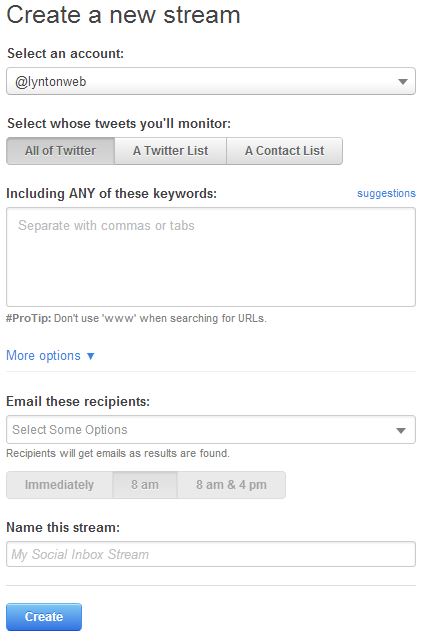
Task: Choose the A Twitter List option
Action: point(170,151)
